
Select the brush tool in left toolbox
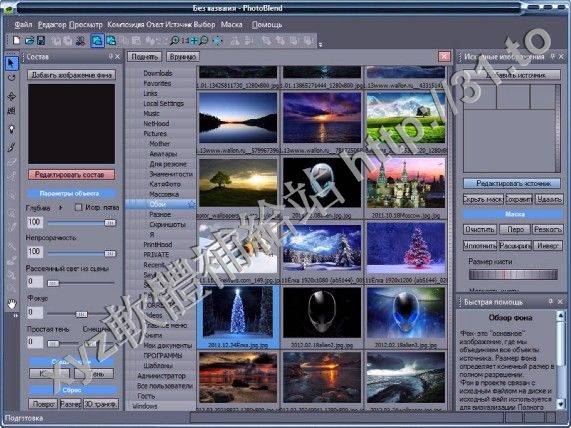click(x=11, y=147)
